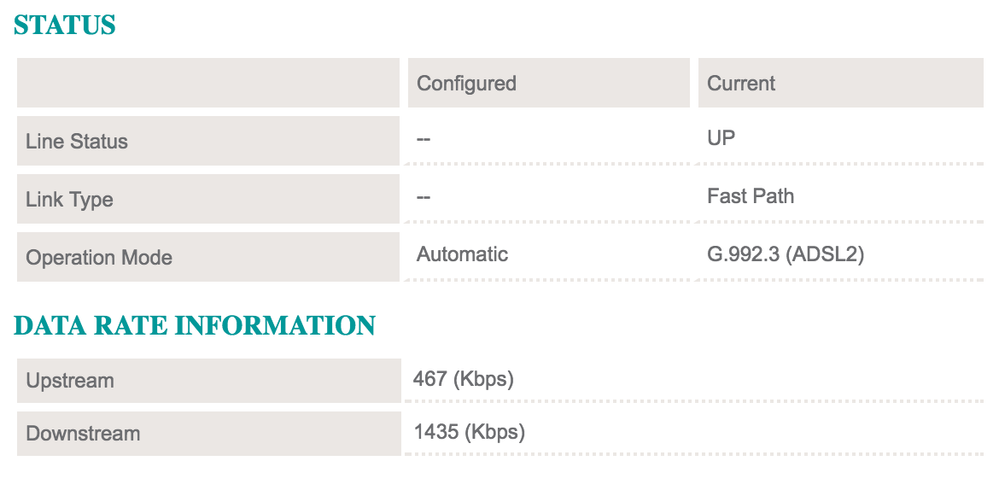
Task: Select the Automatic configured mode value
Action: (462, 254)
